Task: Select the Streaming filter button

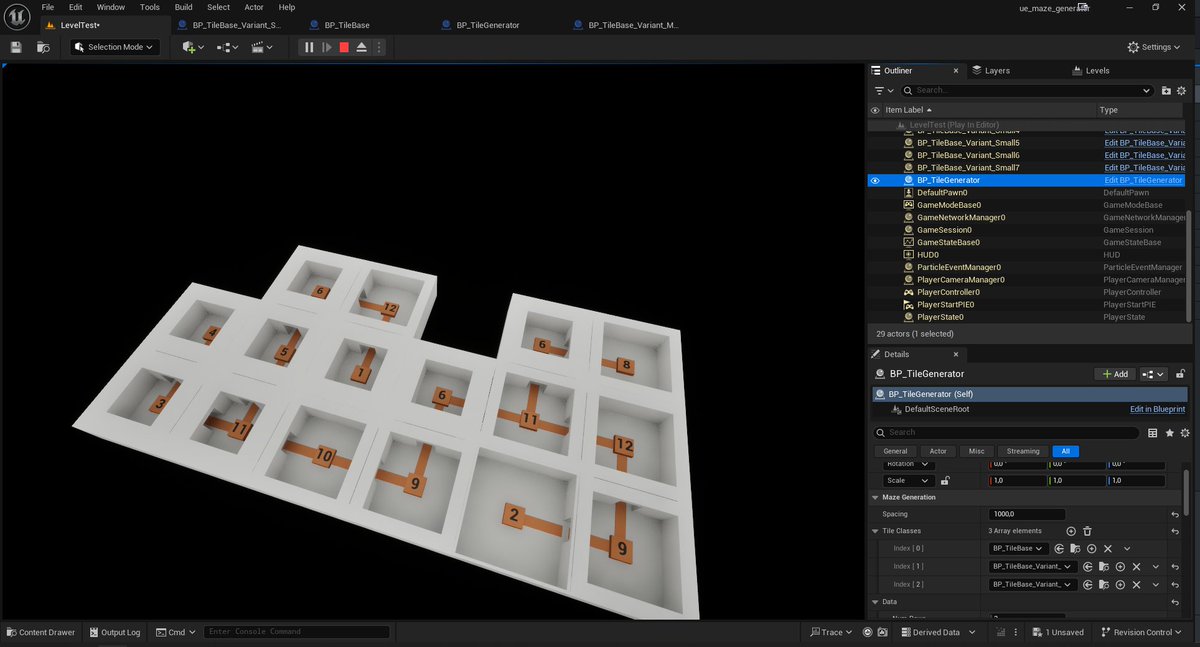Action: point(1023,451)
